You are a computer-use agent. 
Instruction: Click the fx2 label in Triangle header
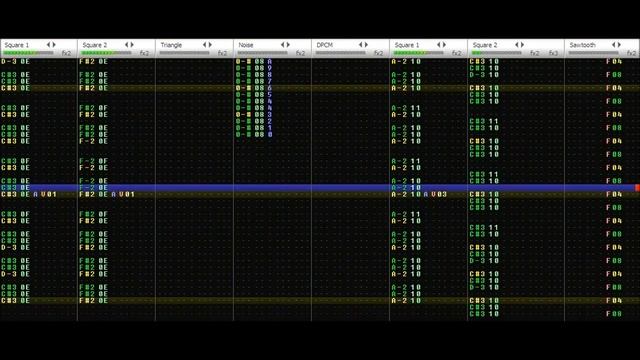(222, 53)
